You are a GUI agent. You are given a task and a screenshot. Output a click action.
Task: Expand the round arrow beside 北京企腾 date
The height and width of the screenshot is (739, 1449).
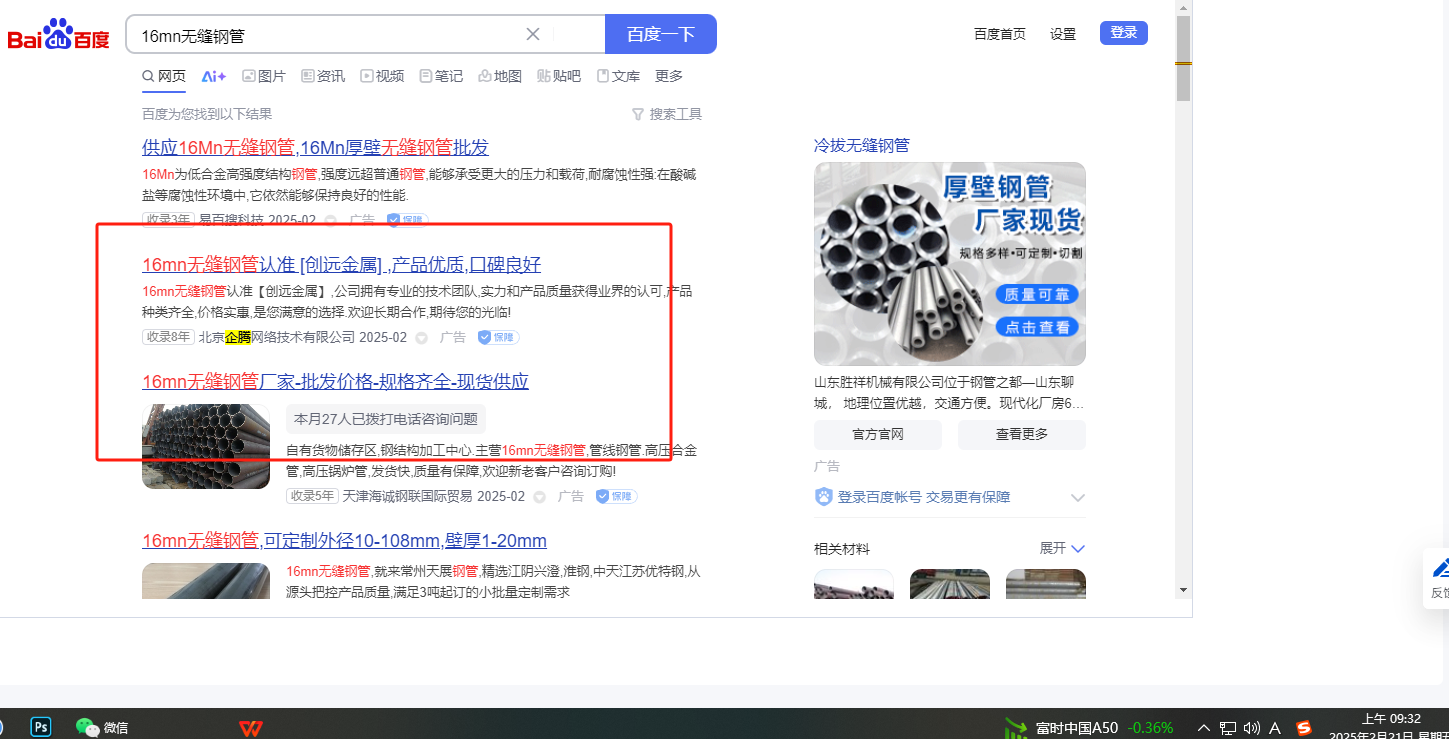[x=421, y=338]
